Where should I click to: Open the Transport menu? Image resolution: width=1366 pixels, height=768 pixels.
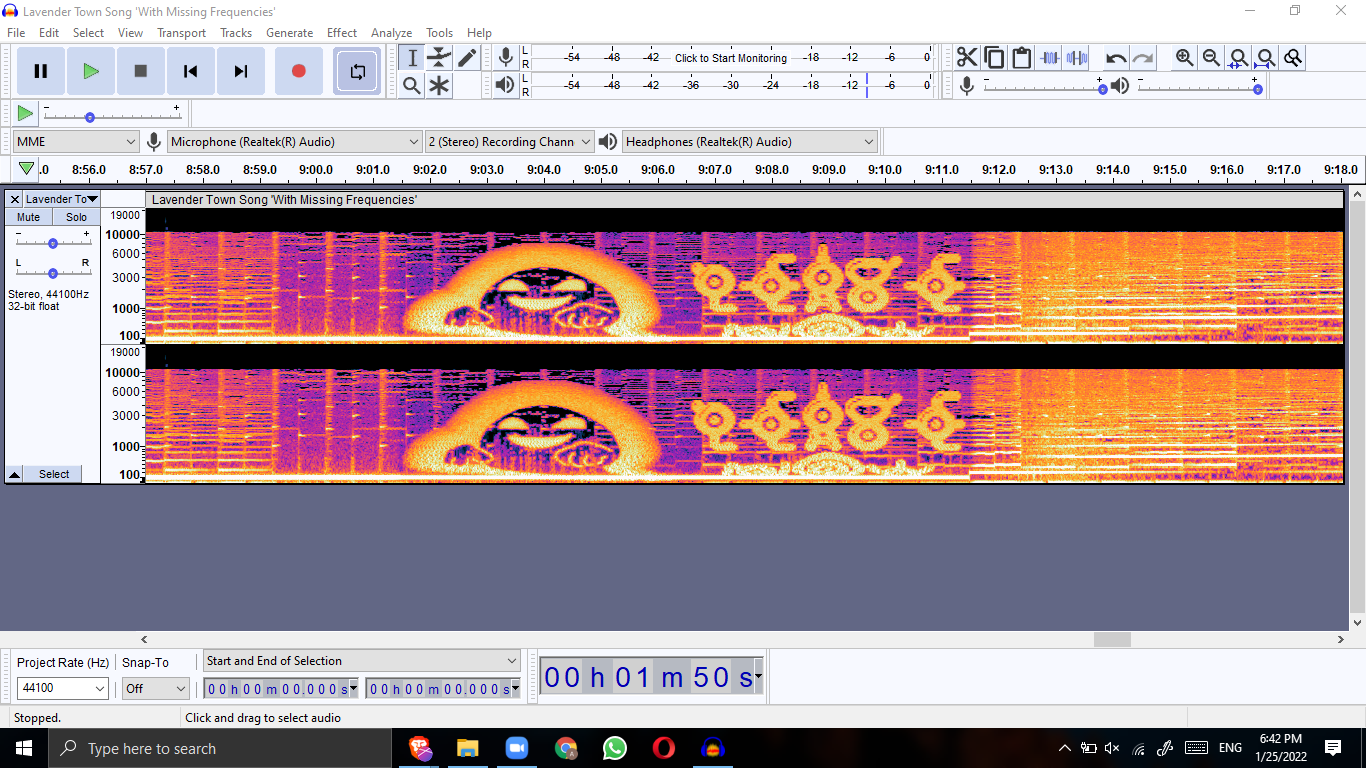(181, 33)
